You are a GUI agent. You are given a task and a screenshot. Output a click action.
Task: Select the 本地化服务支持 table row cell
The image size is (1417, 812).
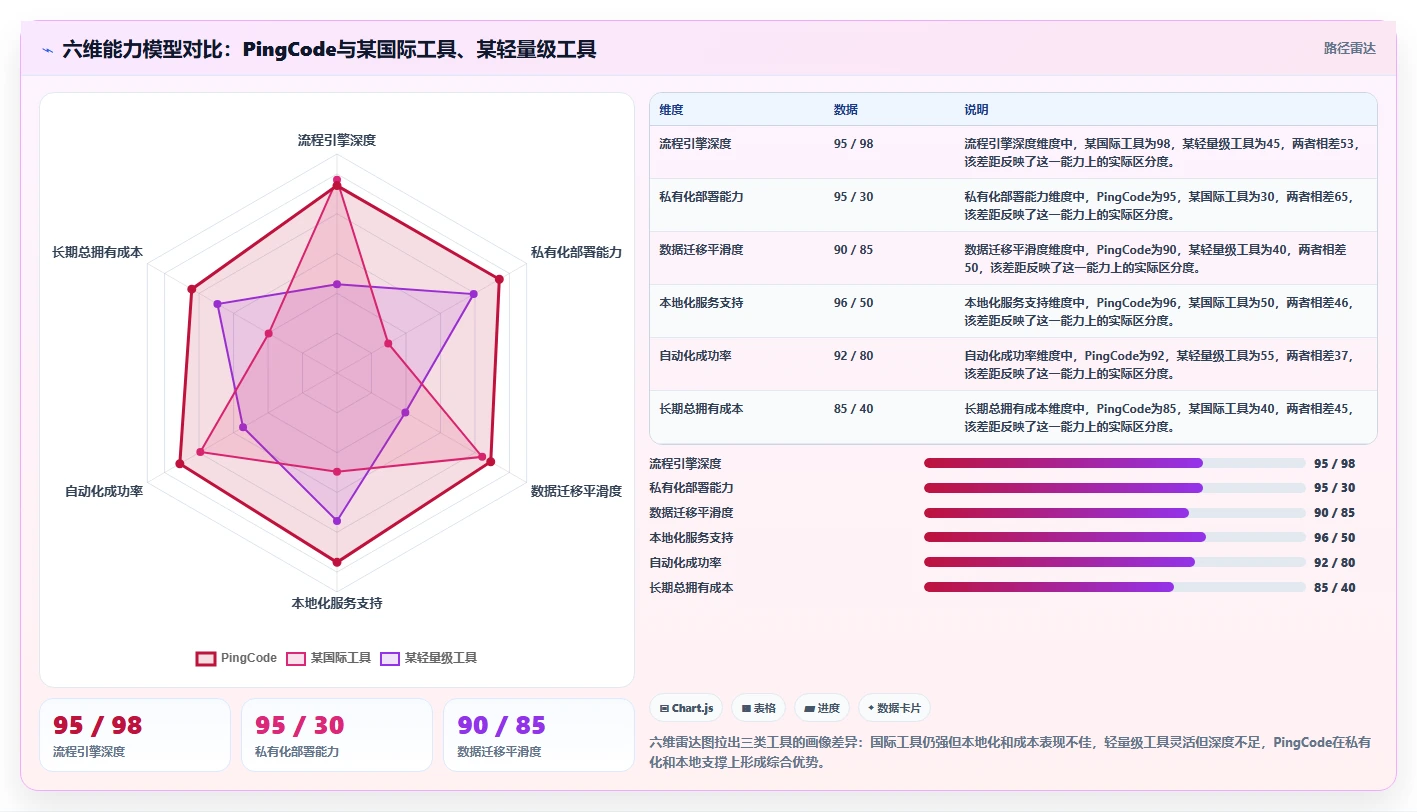701,303
